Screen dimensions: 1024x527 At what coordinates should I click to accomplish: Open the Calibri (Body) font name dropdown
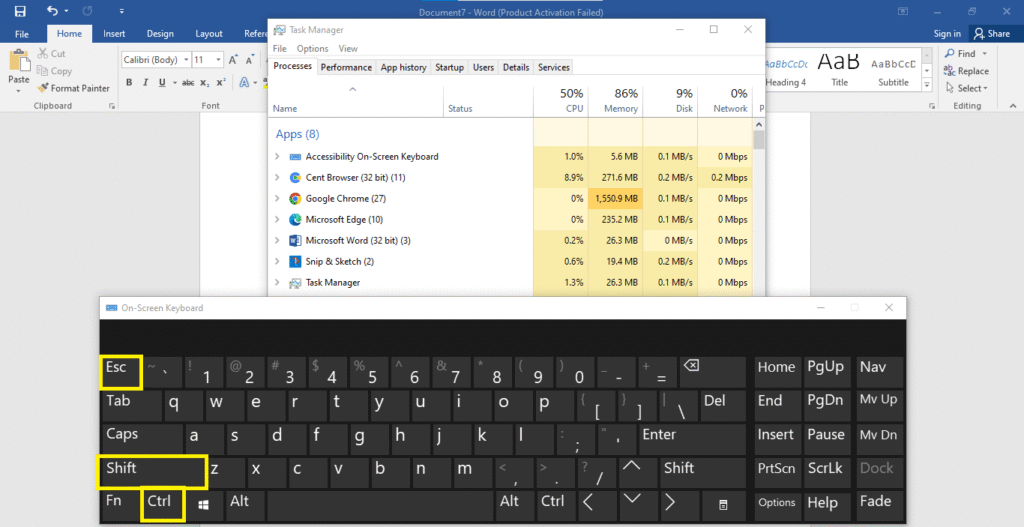(x=186, y=59)
